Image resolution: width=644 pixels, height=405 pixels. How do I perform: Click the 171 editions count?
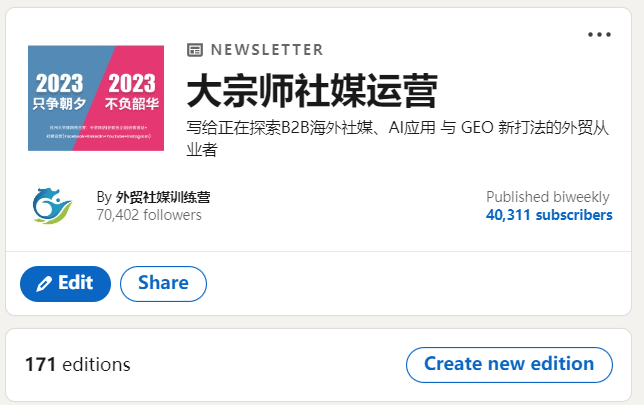(77, 364)
